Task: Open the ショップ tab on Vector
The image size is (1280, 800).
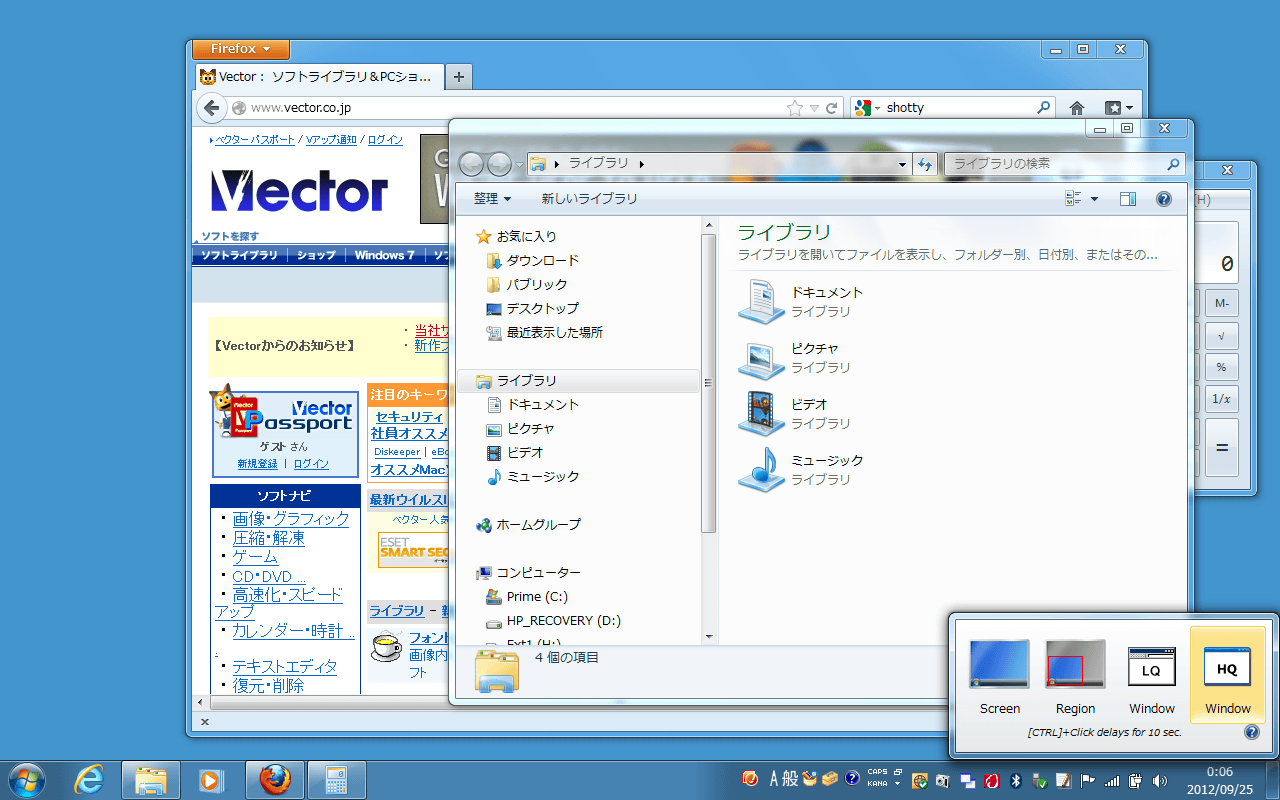Action: 316,255
